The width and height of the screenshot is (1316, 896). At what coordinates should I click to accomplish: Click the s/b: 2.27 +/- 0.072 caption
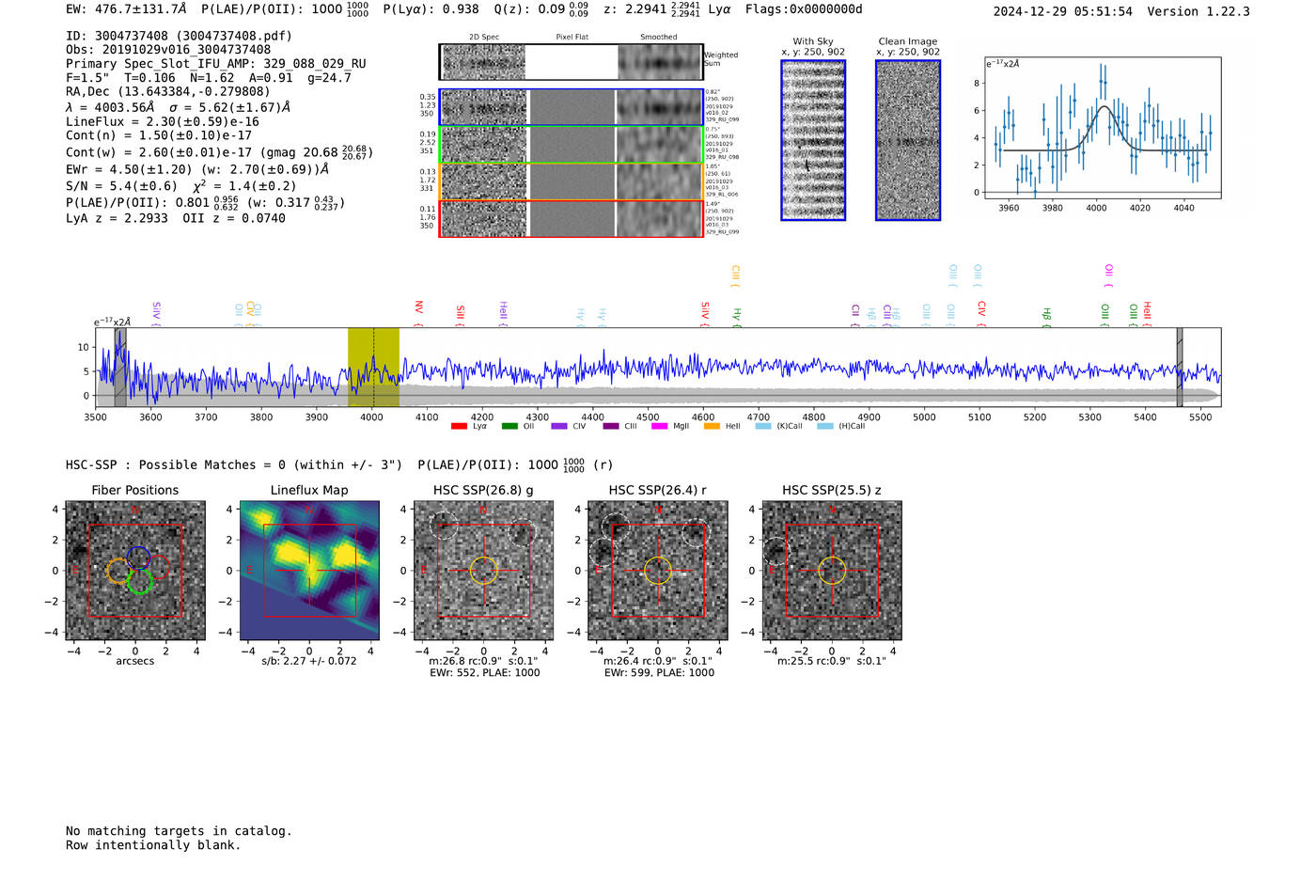tap(309, 661)
